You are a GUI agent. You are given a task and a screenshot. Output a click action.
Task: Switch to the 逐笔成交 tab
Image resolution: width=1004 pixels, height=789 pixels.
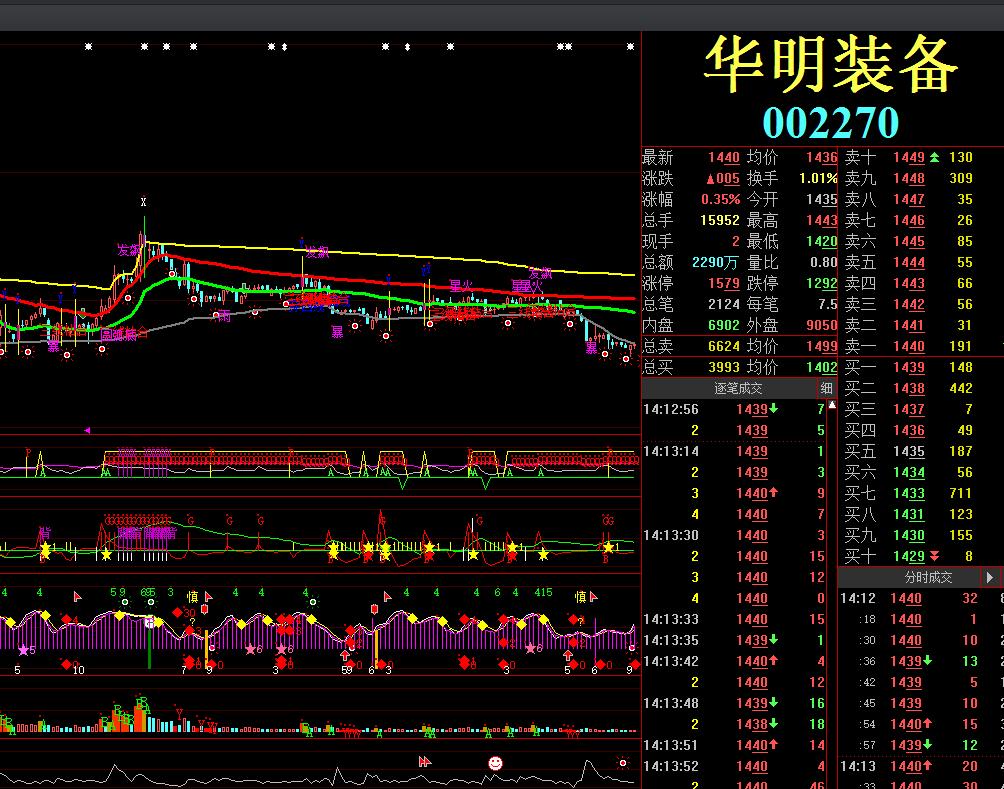(x=738, y=388)
